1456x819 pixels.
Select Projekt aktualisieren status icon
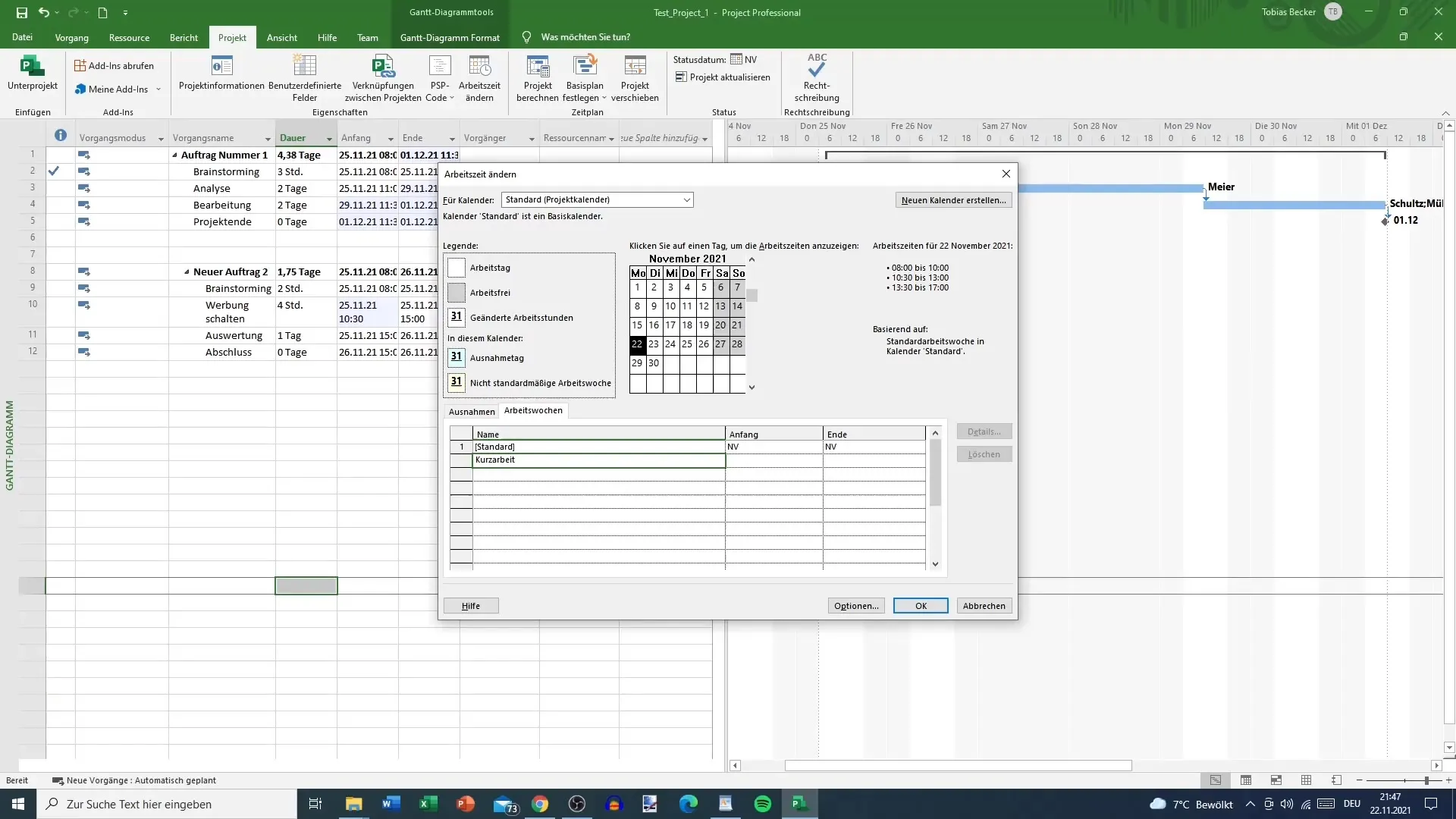click(x=681, y=77)
